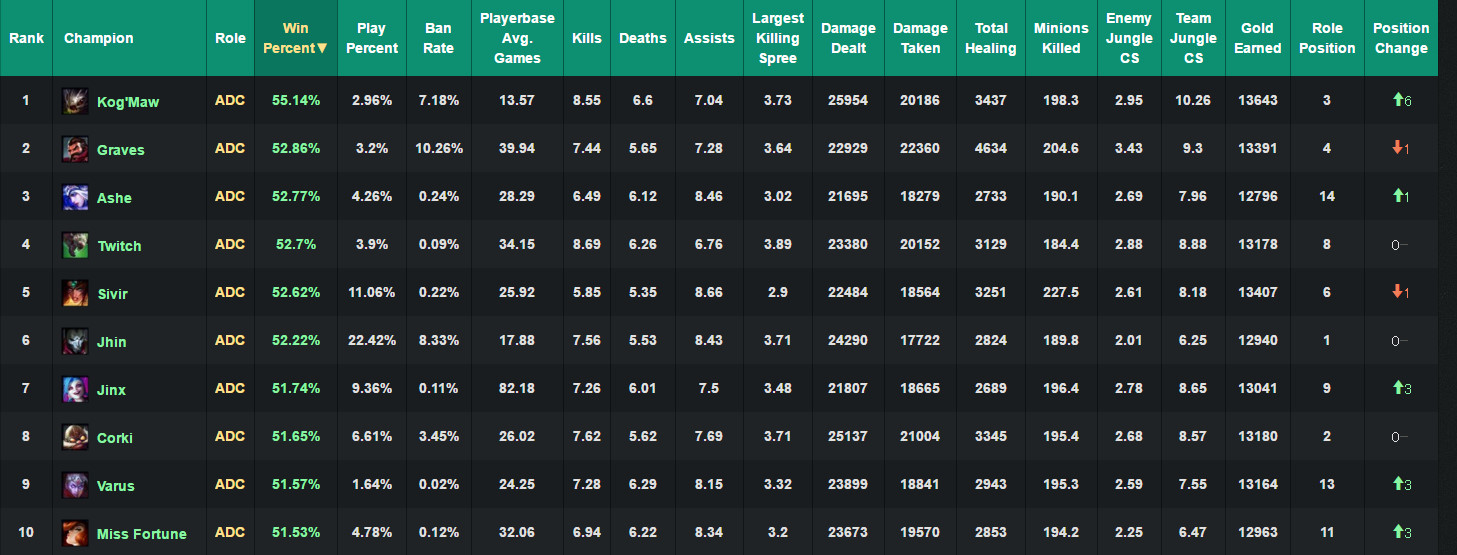Sort by Champion column header

point(129,38)
